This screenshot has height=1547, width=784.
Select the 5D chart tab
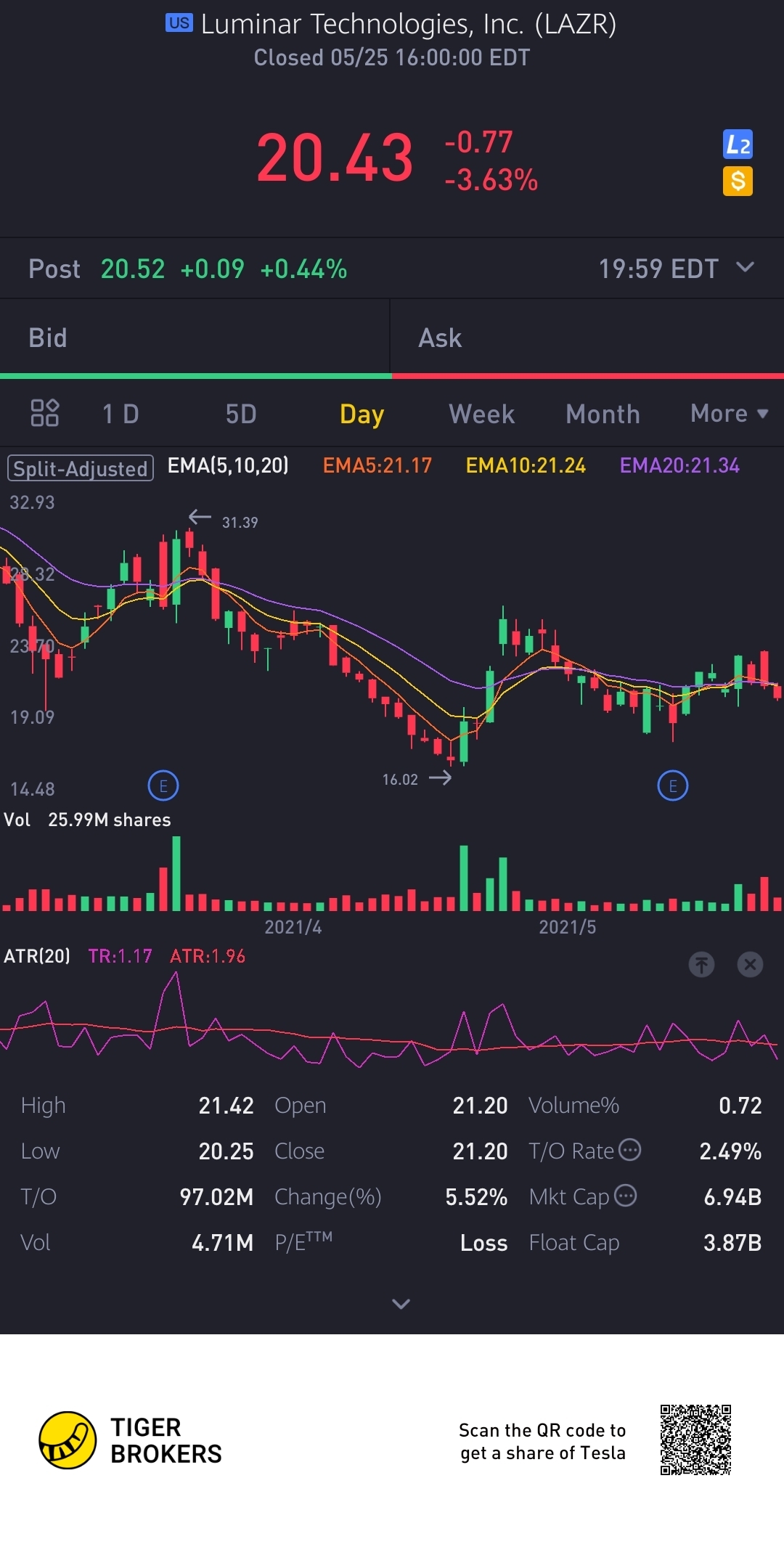pos(241,414)
